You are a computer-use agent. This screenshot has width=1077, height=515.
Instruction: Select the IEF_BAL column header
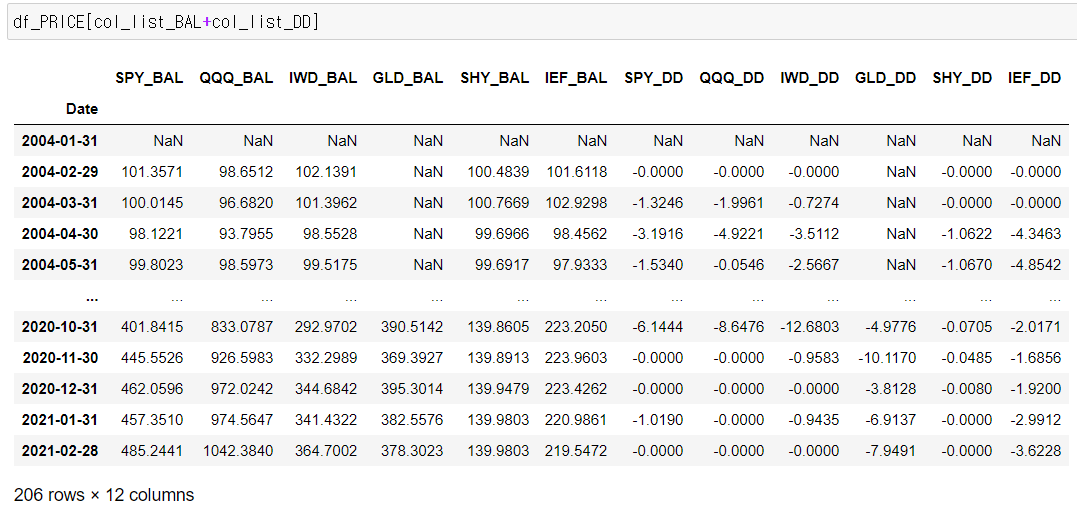click(576, 78)
